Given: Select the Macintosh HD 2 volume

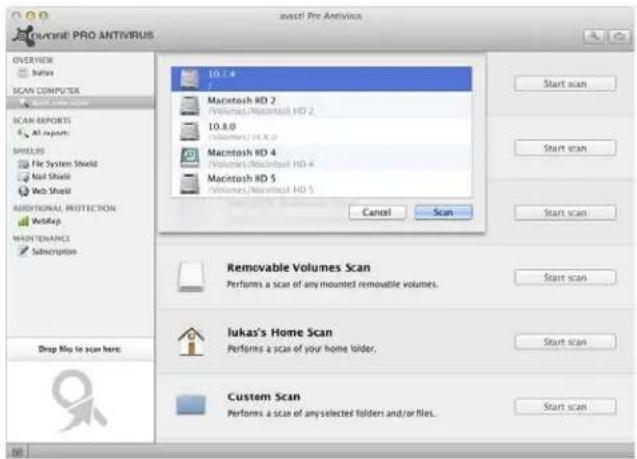Looking at the screenshot, I should 321,105.
